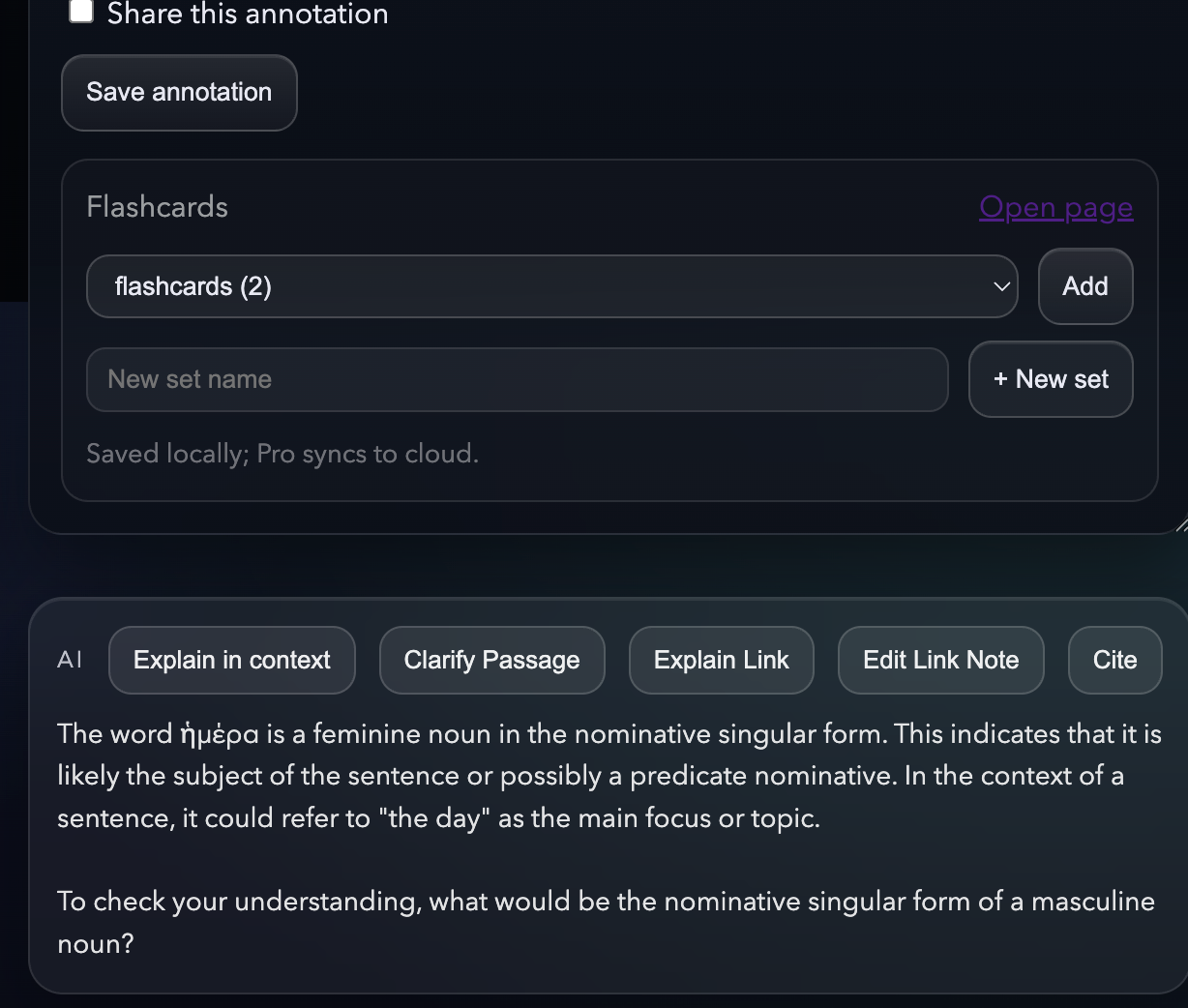
Task: Click the Saved locally status text
Action: tap(282, 453)
